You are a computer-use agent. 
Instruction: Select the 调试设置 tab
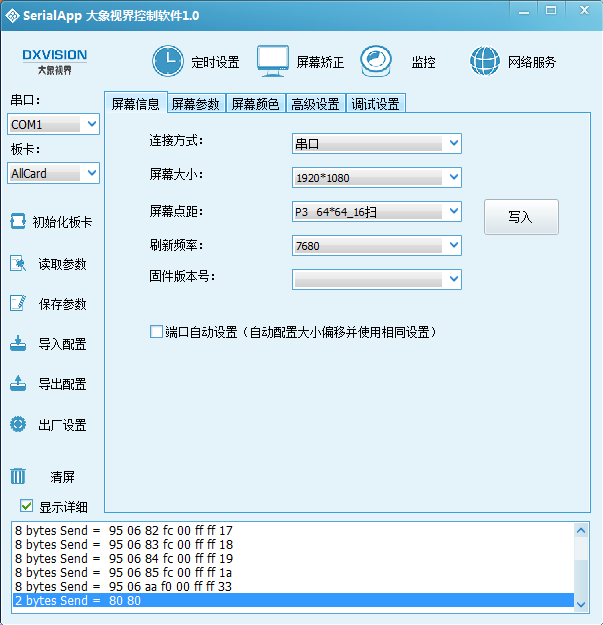coord(376,104)
